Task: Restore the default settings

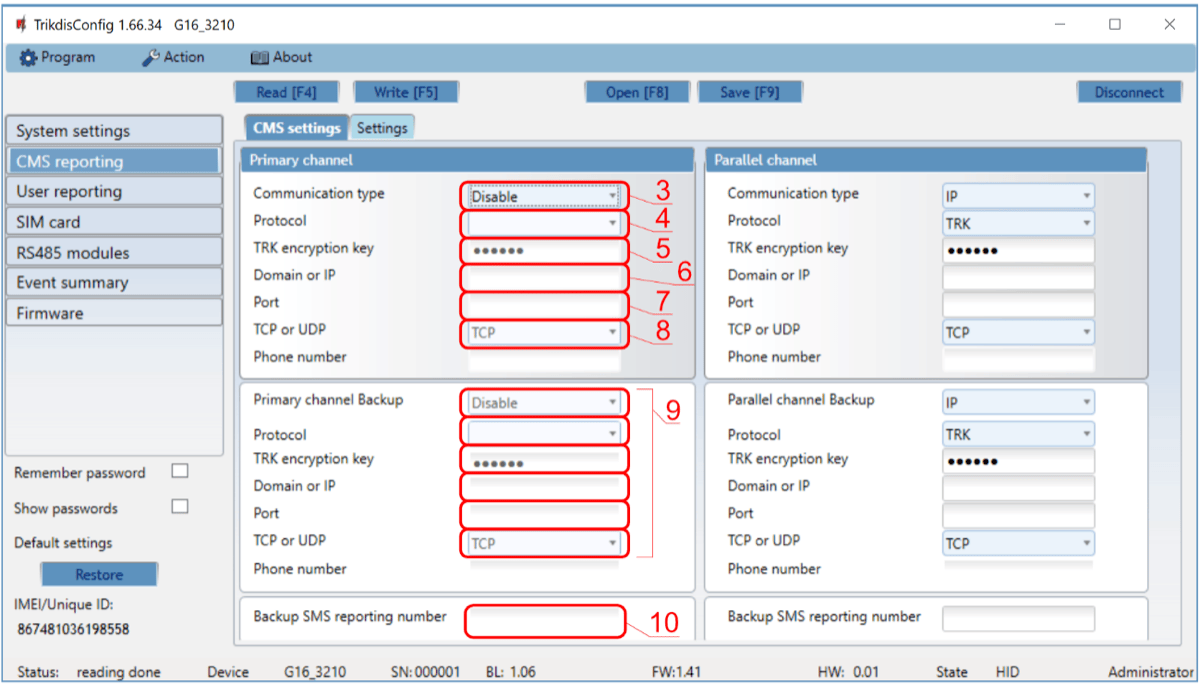Action: tap(99, 575)
